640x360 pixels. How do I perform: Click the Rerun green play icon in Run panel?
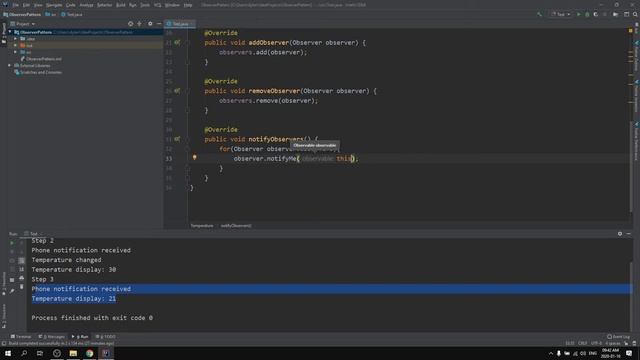click(12, 243)
